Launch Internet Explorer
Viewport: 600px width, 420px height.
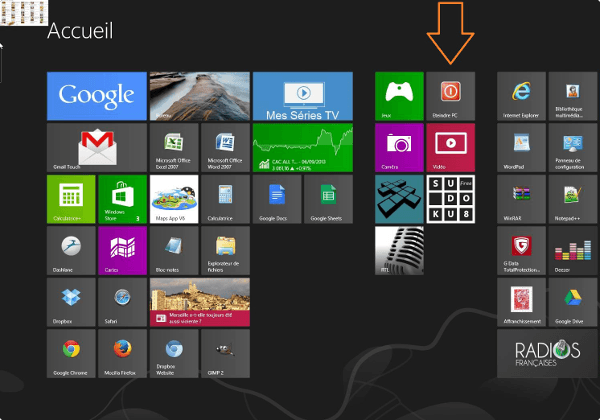tap(521, 96)
